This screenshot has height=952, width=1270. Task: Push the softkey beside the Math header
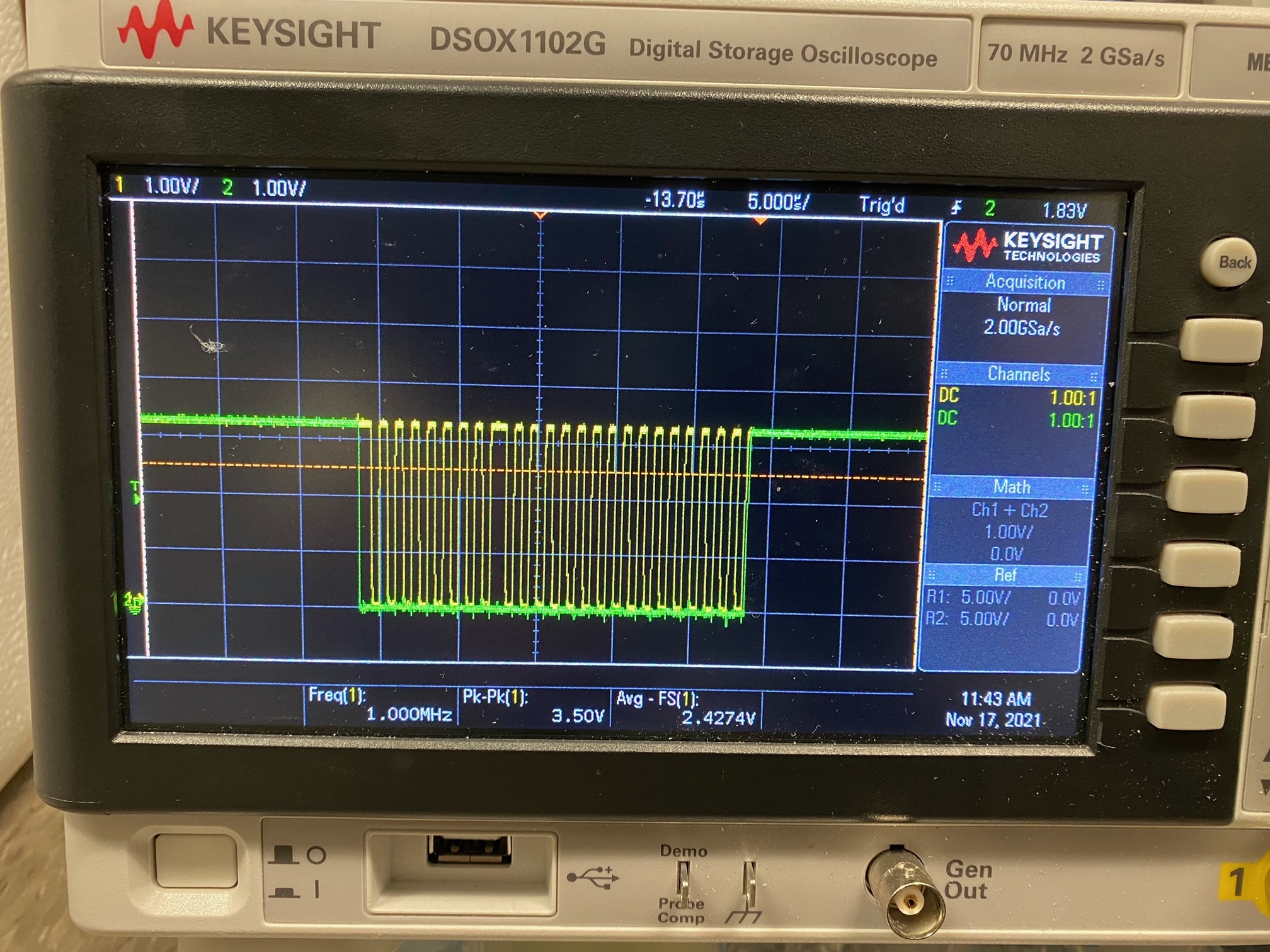pos(1208,490)
